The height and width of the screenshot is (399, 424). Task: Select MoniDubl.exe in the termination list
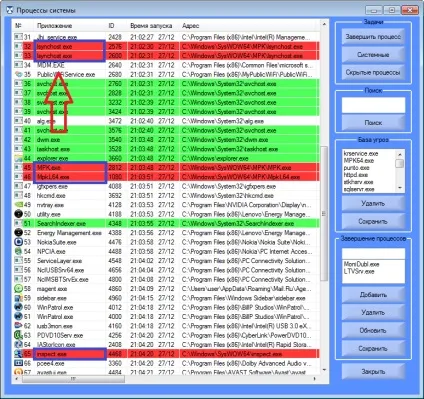(361, 264)
